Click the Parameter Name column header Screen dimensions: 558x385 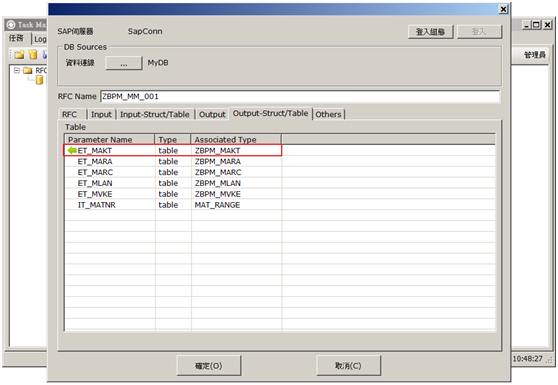pyautogui.click(x=110, y=139)
